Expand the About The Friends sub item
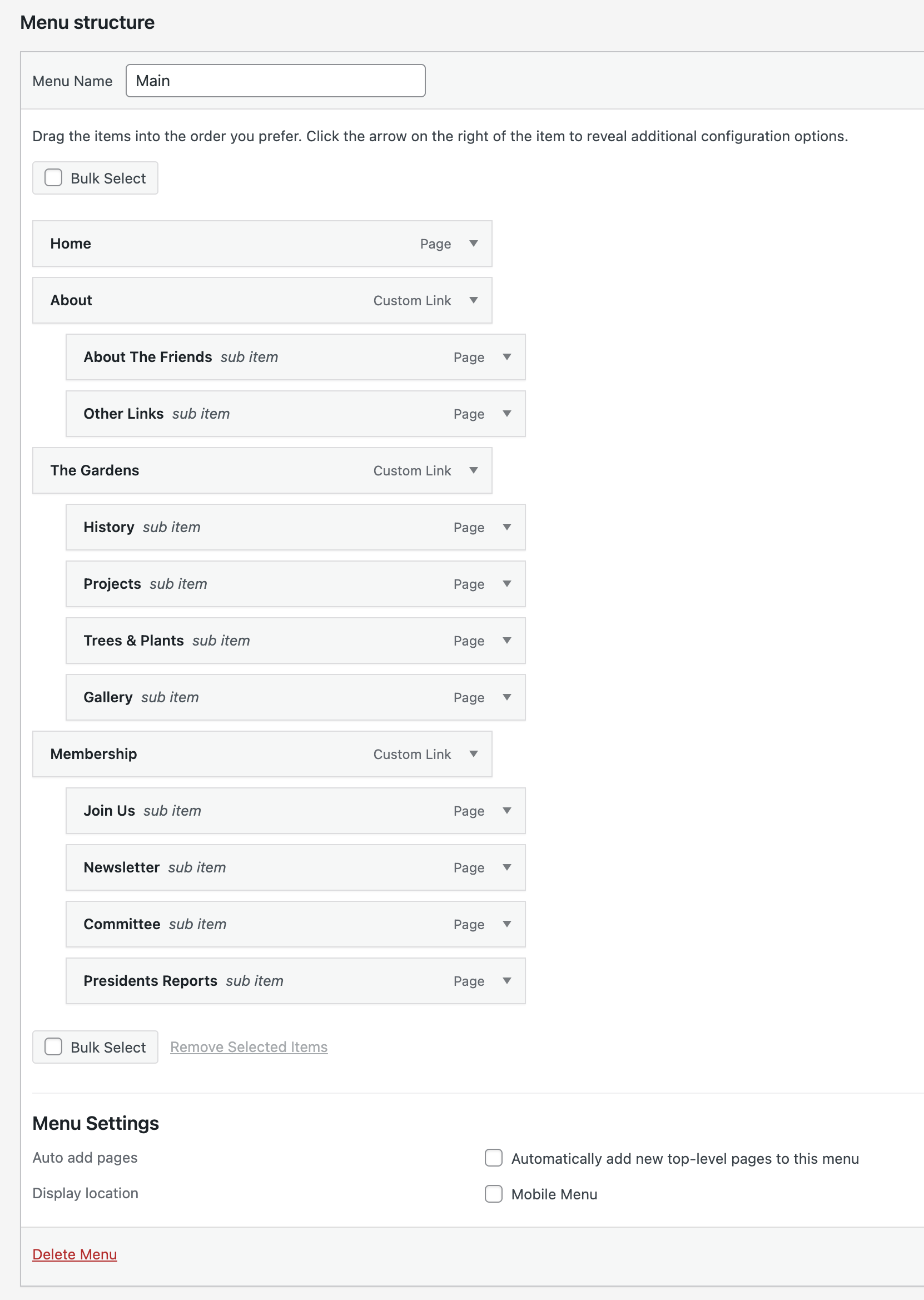This screenshot has height=1300, width=924. point(508,358)
